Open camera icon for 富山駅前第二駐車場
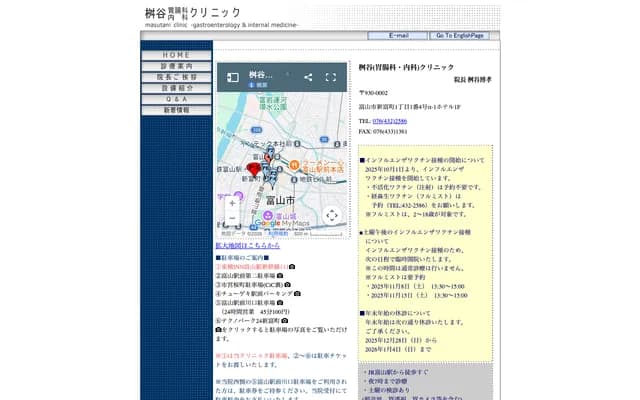This screenshot has height=400, width=640. click(280, 276)
